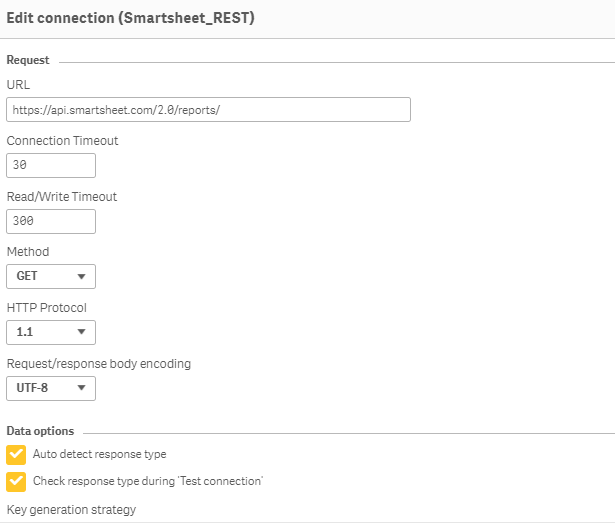
Task: Open the Method dropdown set to GET
Action: (x=50, y=277)
